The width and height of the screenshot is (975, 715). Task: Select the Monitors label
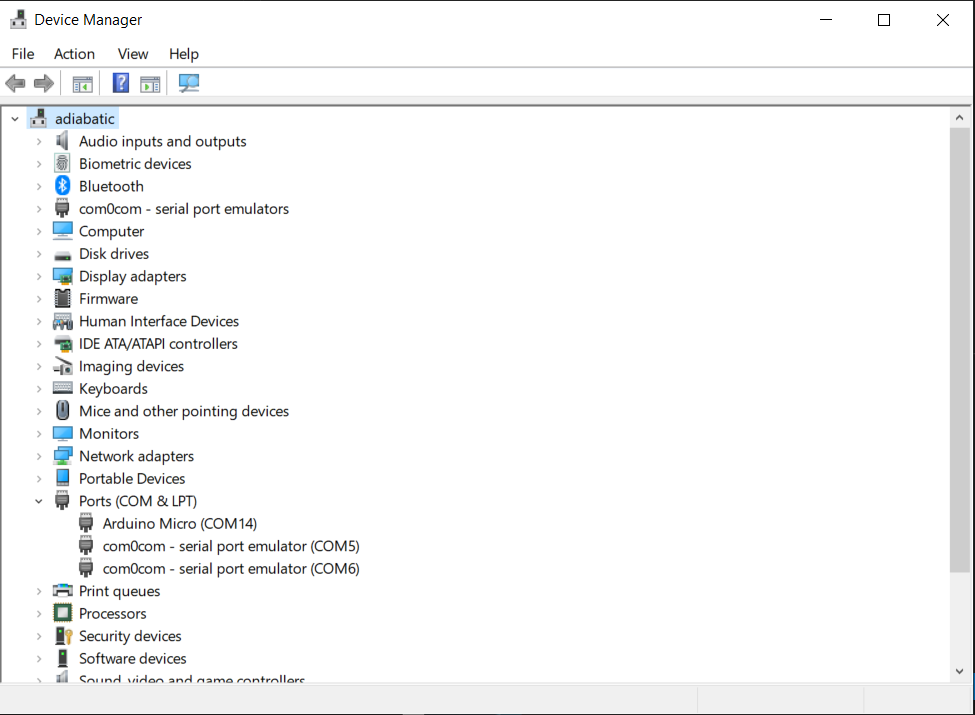(109, 433)
